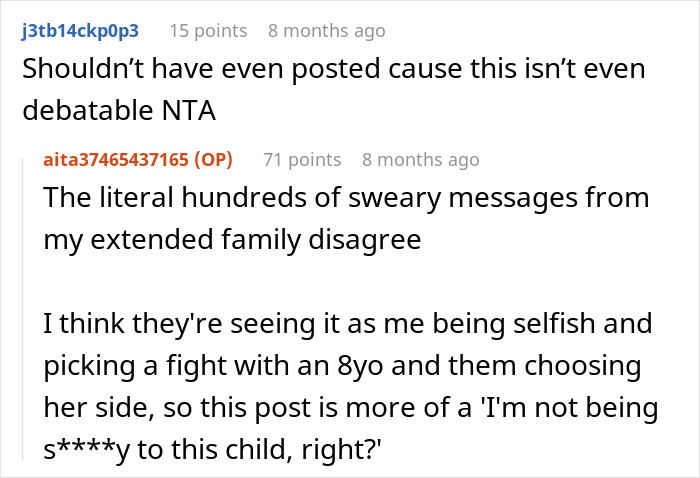This screenshot has width=700, height=478.
Task: Open OP reply's "8 months ago" timestamp
Action: point(421,160)
